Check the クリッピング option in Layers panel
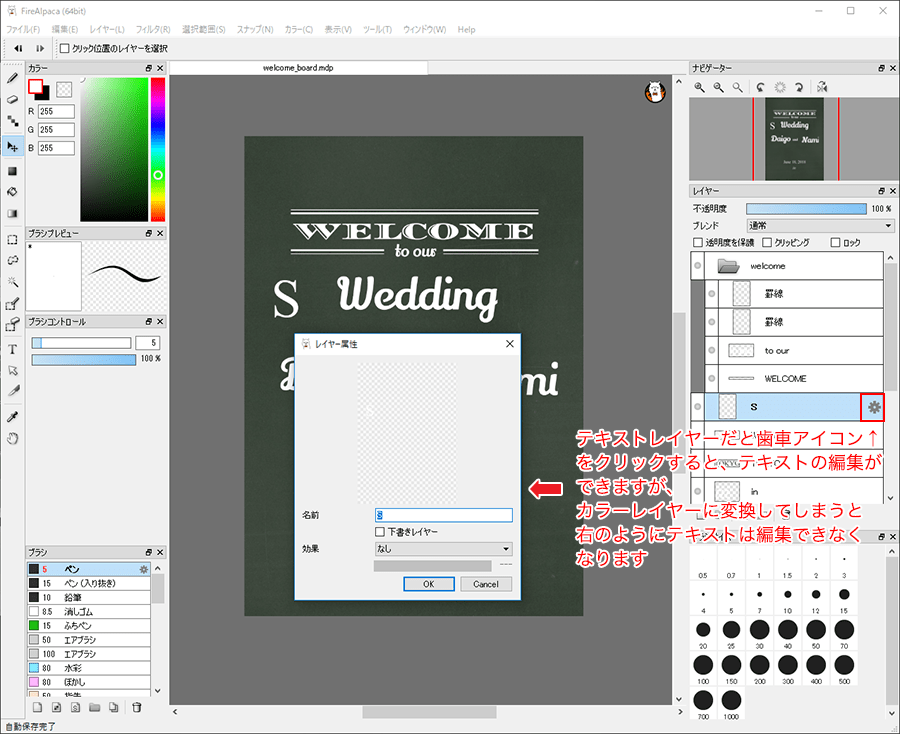 [766, 243]
